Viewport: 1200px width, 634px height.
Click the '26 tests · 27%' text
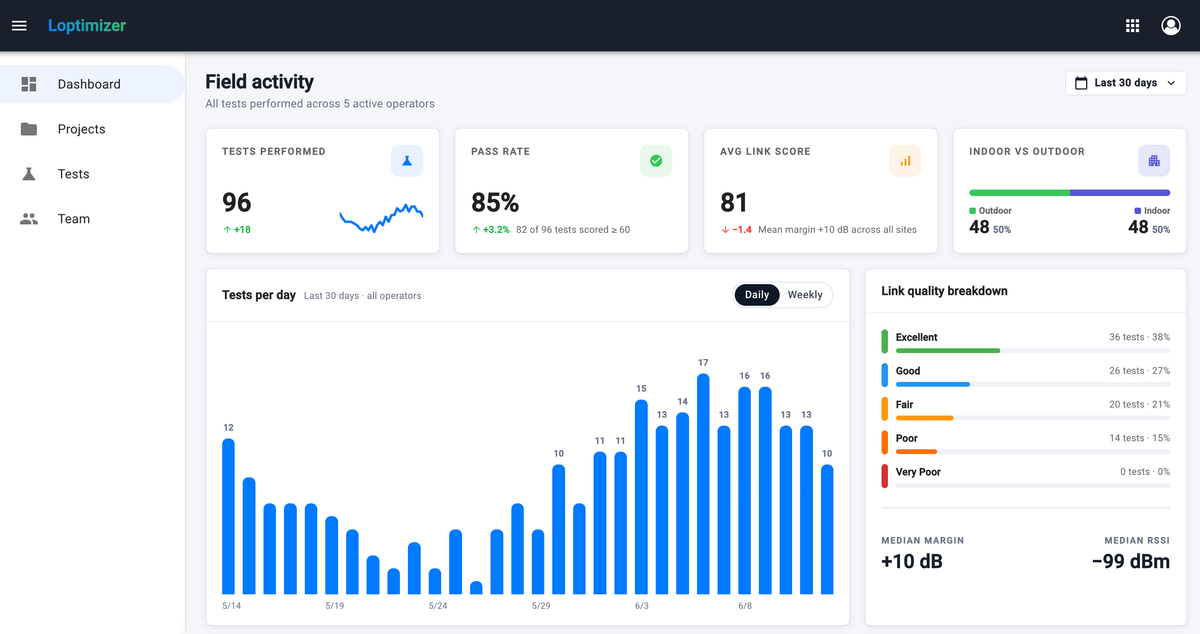1139,371
